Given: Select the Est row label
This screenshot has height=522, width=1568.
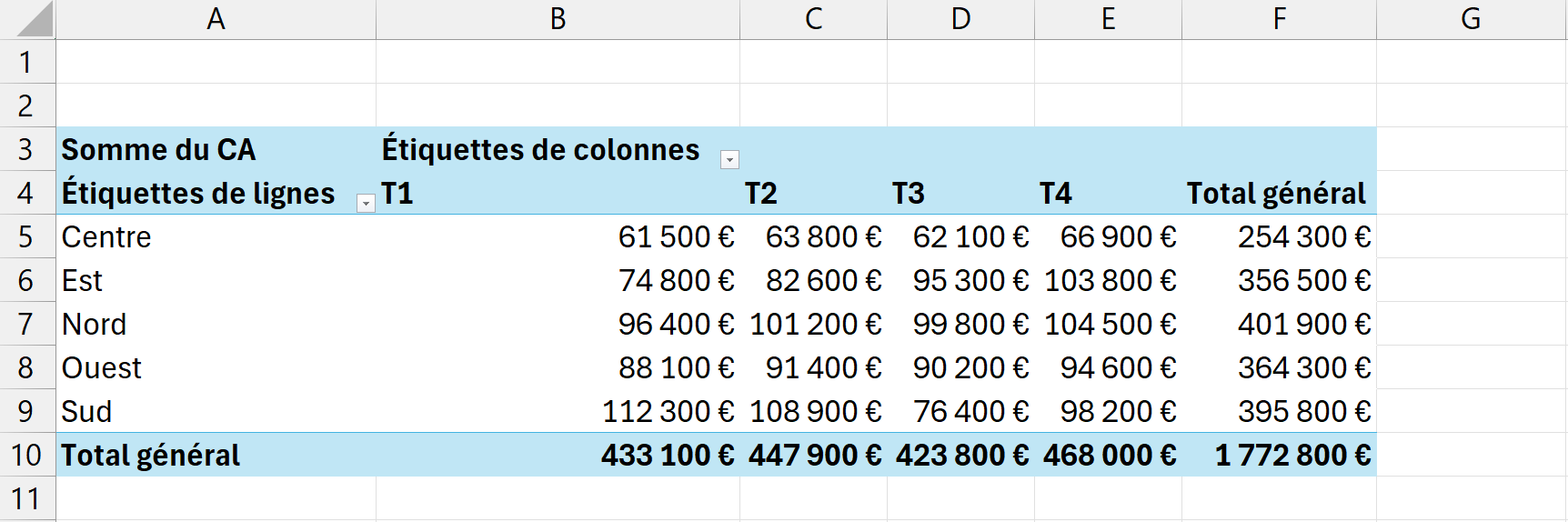Looking at the screenshot, I should click(216, 280).
